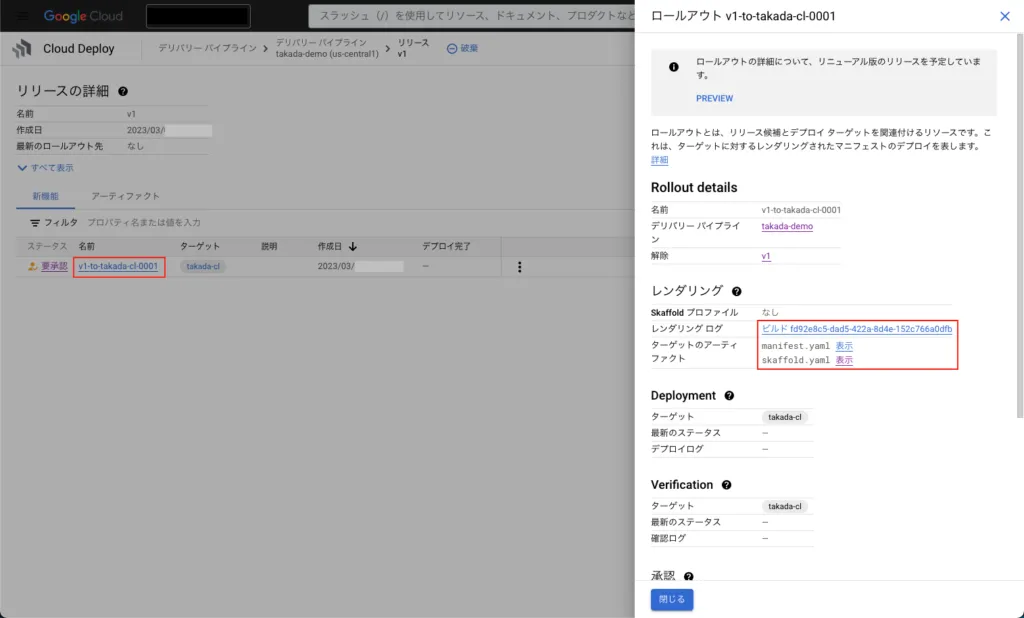
Task: Click takada-cl chip under Deployment
Action: (x=784, y=417)
